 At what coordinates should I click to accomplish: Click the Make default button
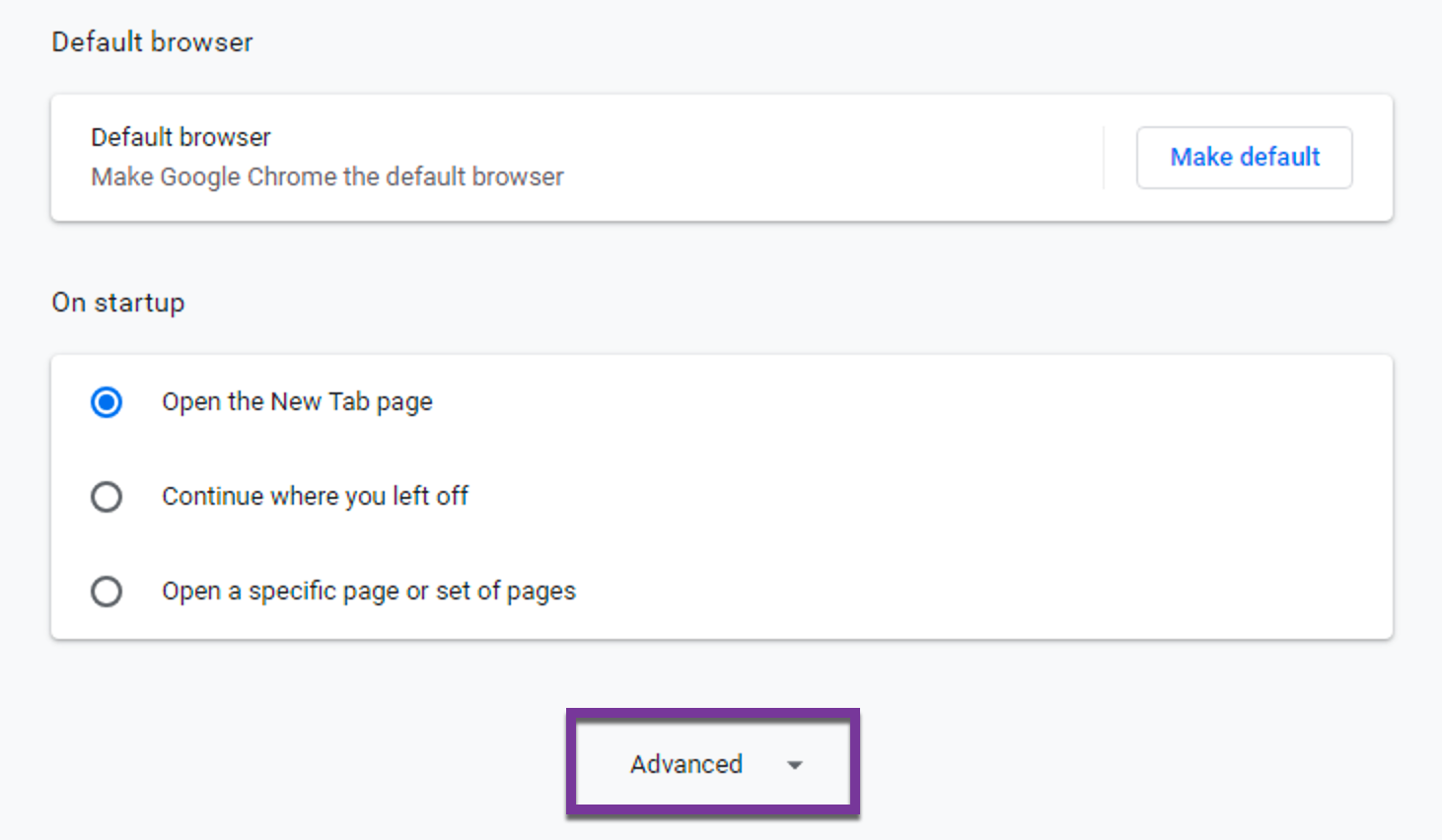point(1244,158)
